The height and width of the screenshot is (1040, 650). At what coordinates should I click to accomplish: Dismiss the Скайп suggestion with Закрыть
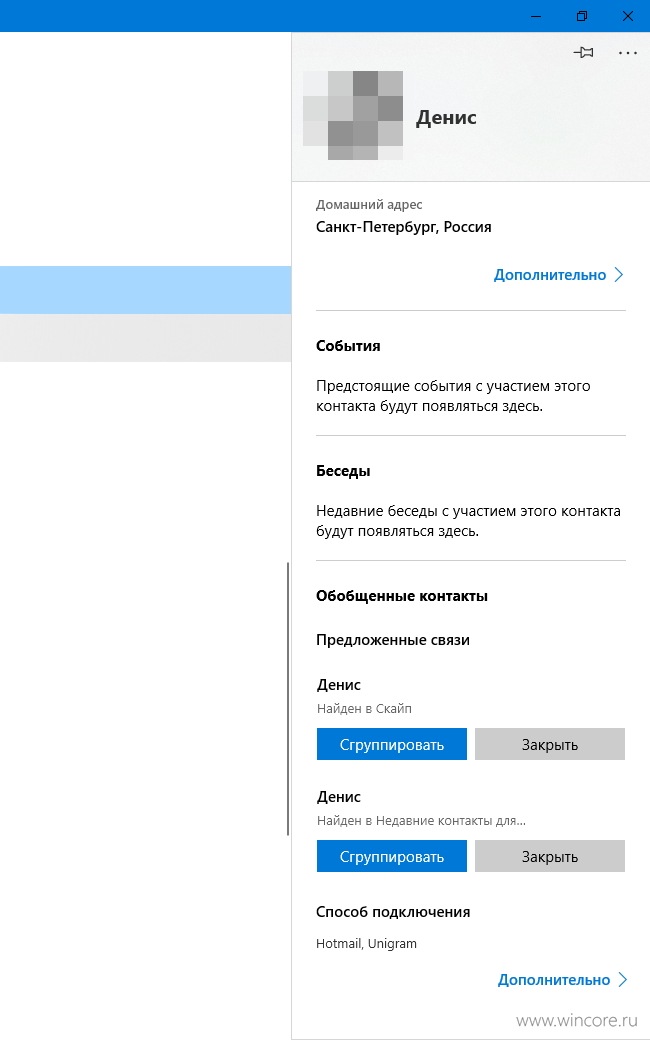point(550,744)
